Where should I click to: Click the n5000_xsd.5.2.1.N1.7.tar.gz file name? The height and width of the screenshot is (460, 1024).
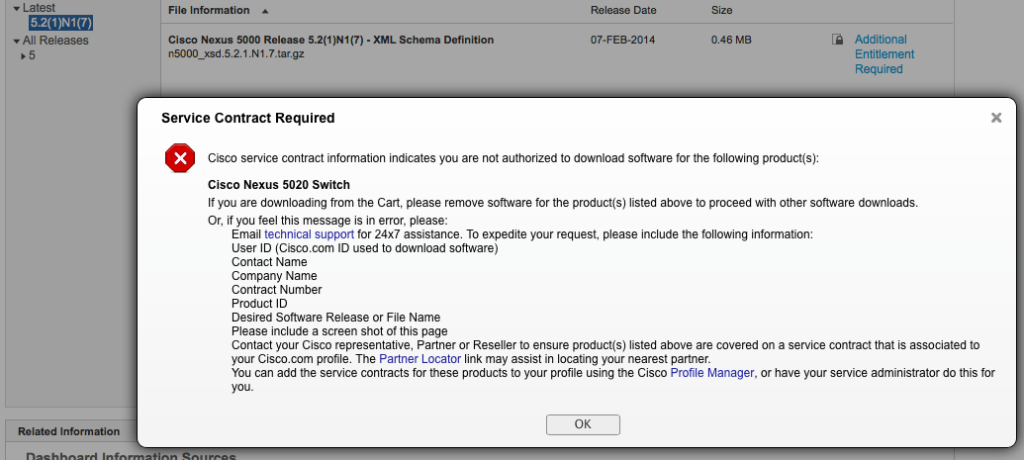click(236, 54)
